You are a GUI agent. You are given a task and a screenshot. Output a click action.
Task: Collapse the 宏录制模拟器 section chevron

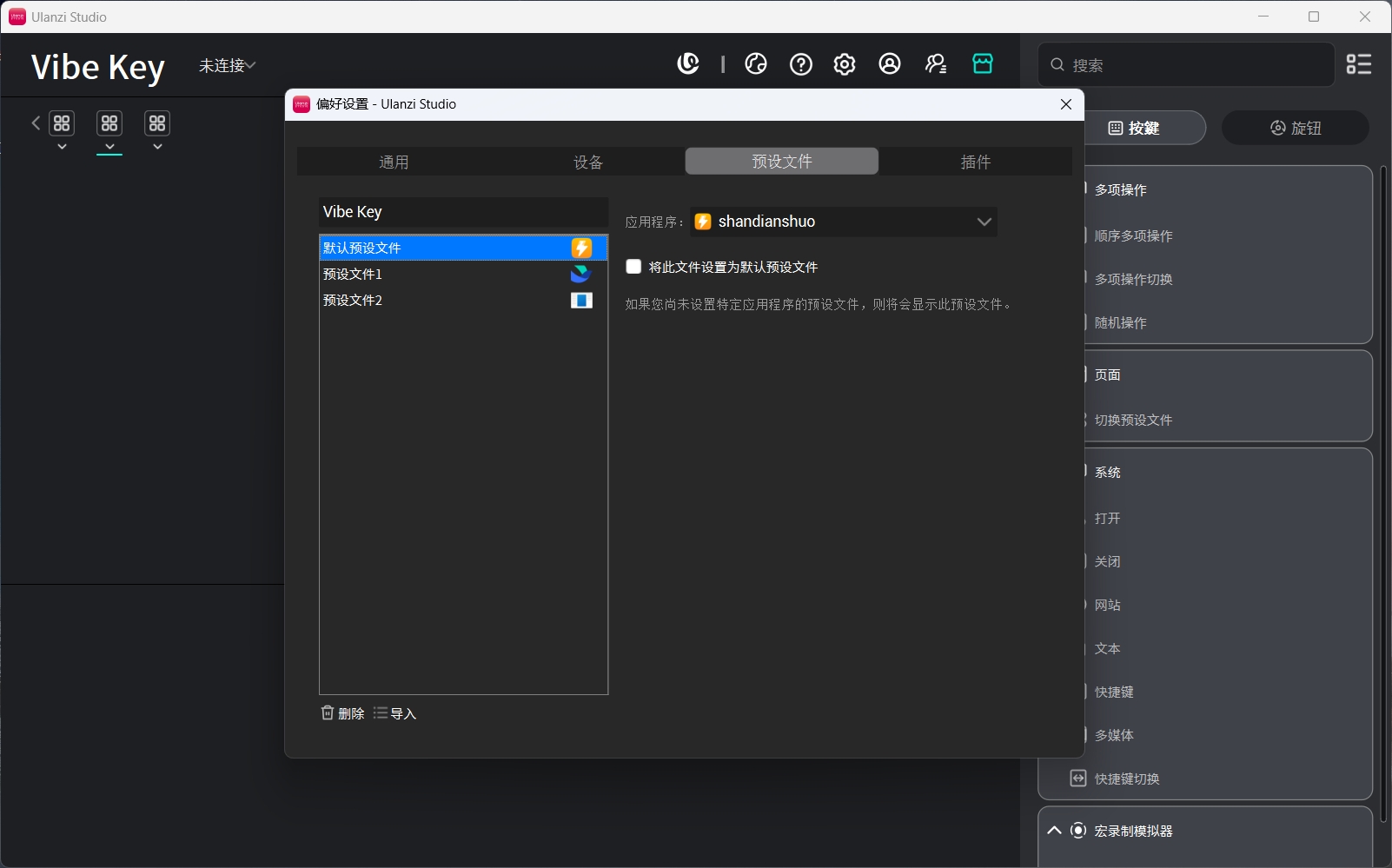(1055, 831)
